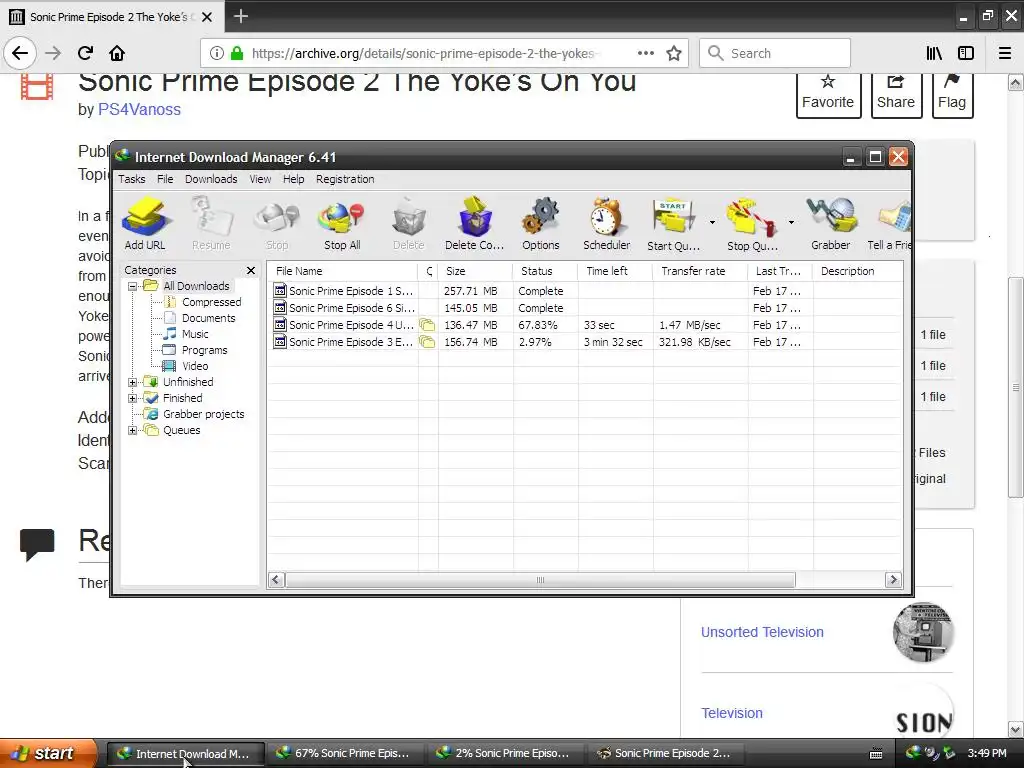Click the download list left scroll arrow

click(276, 580)
